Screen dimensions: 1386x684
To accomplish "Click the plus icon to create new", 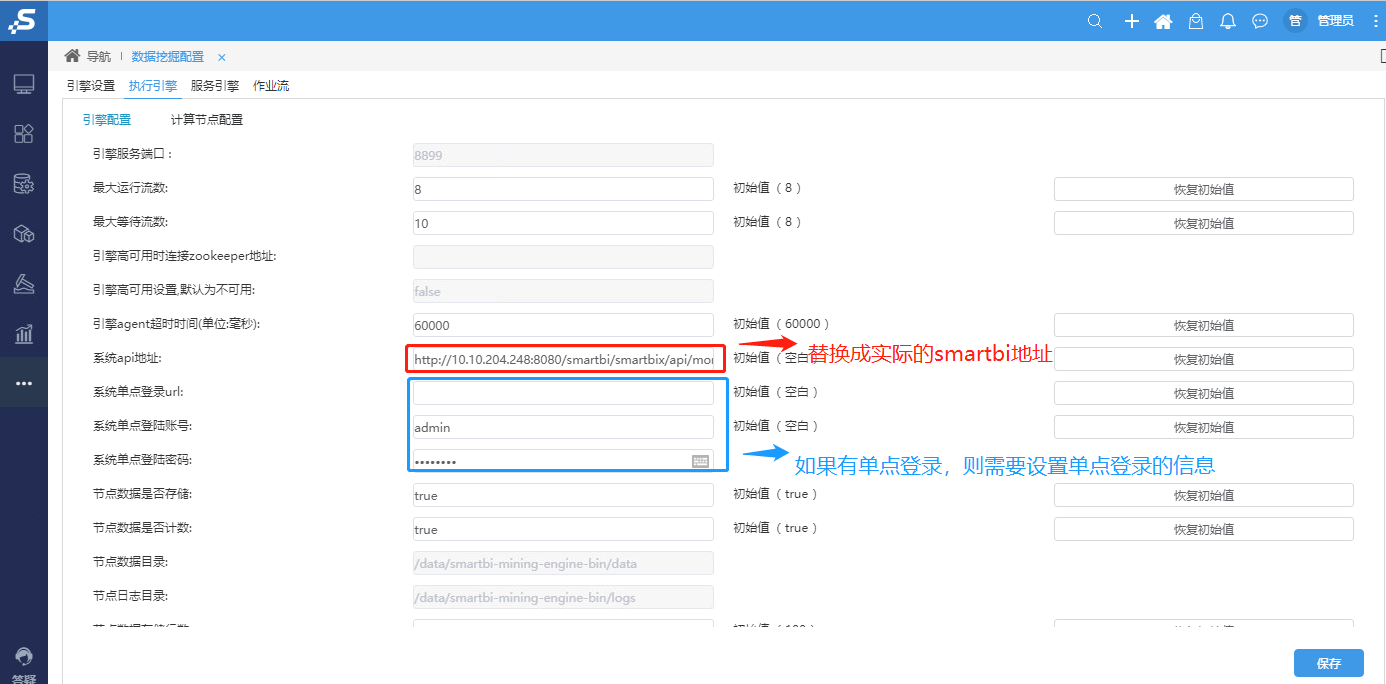I will [1131, 21].
